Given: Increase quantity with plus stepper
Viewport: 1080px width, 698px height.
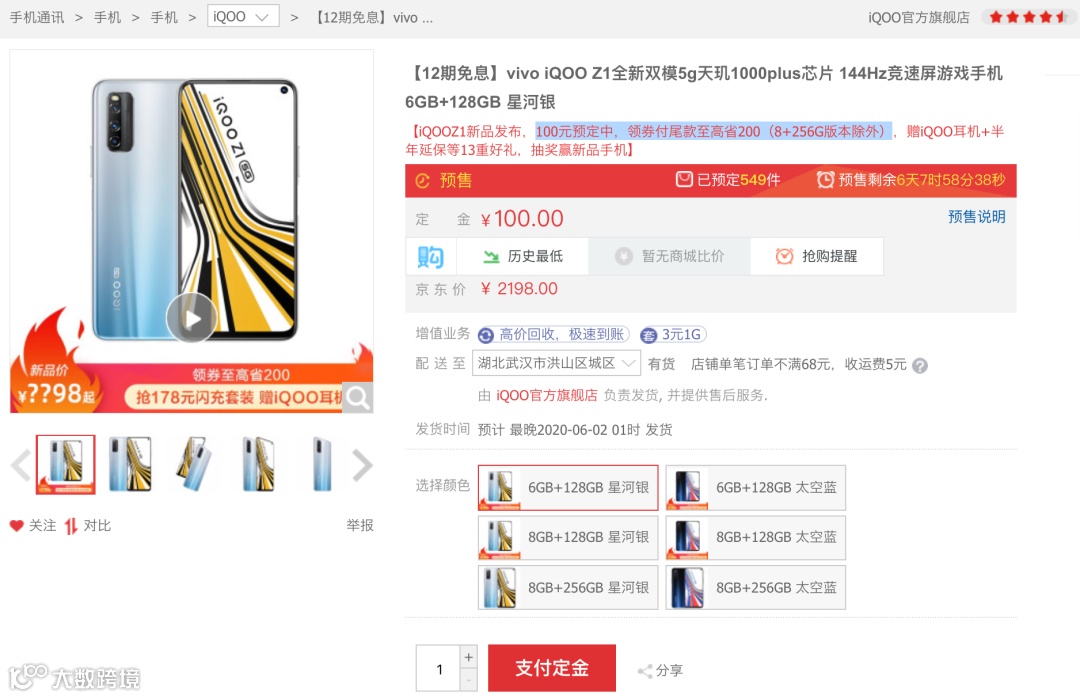Looking at the screenshot, I should click(x=468, y=657).
